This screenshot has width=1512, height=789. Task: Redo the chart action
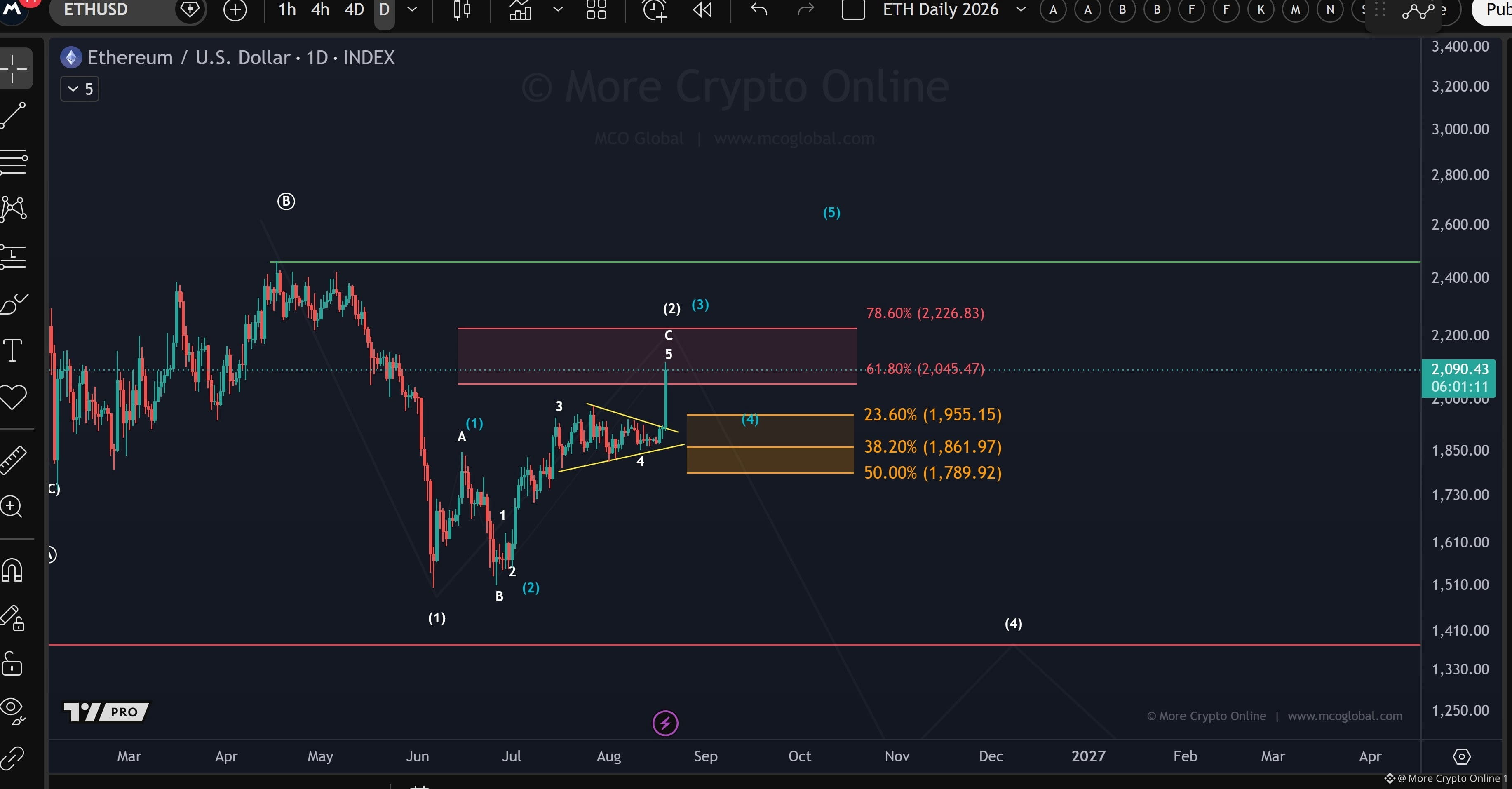coord(806,10)
